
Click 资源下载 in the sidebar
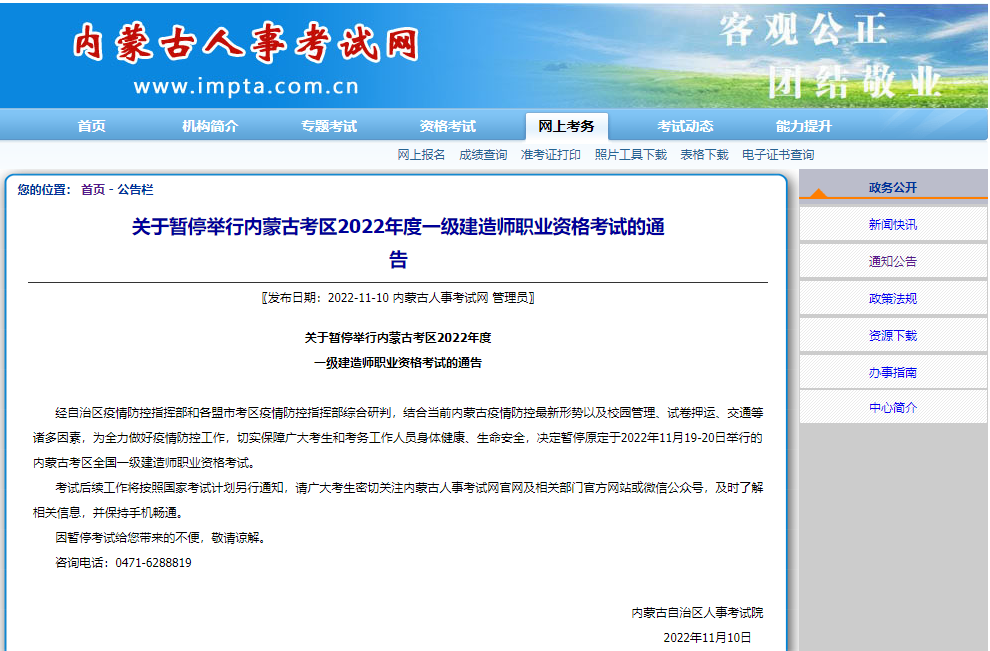coord(892,336)
